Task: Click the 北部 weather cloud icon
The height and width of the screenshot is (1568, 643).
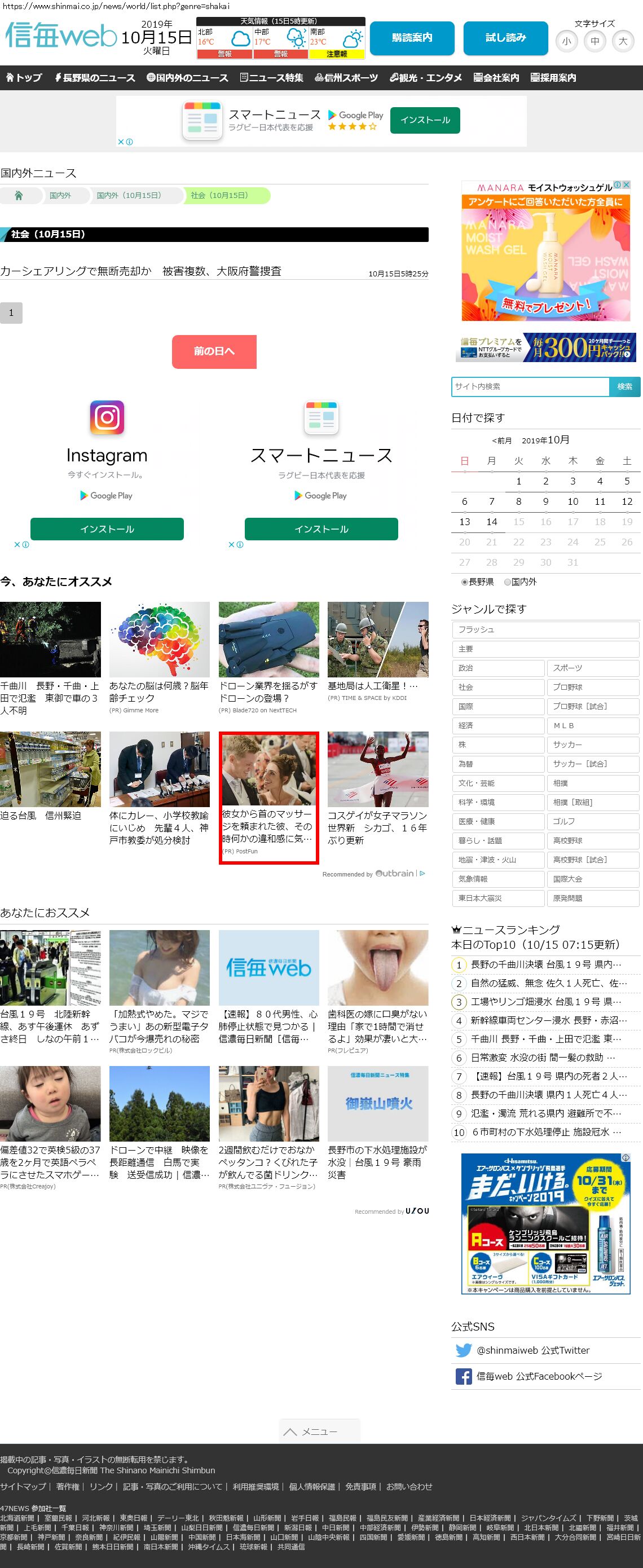Action: [240, 40]
